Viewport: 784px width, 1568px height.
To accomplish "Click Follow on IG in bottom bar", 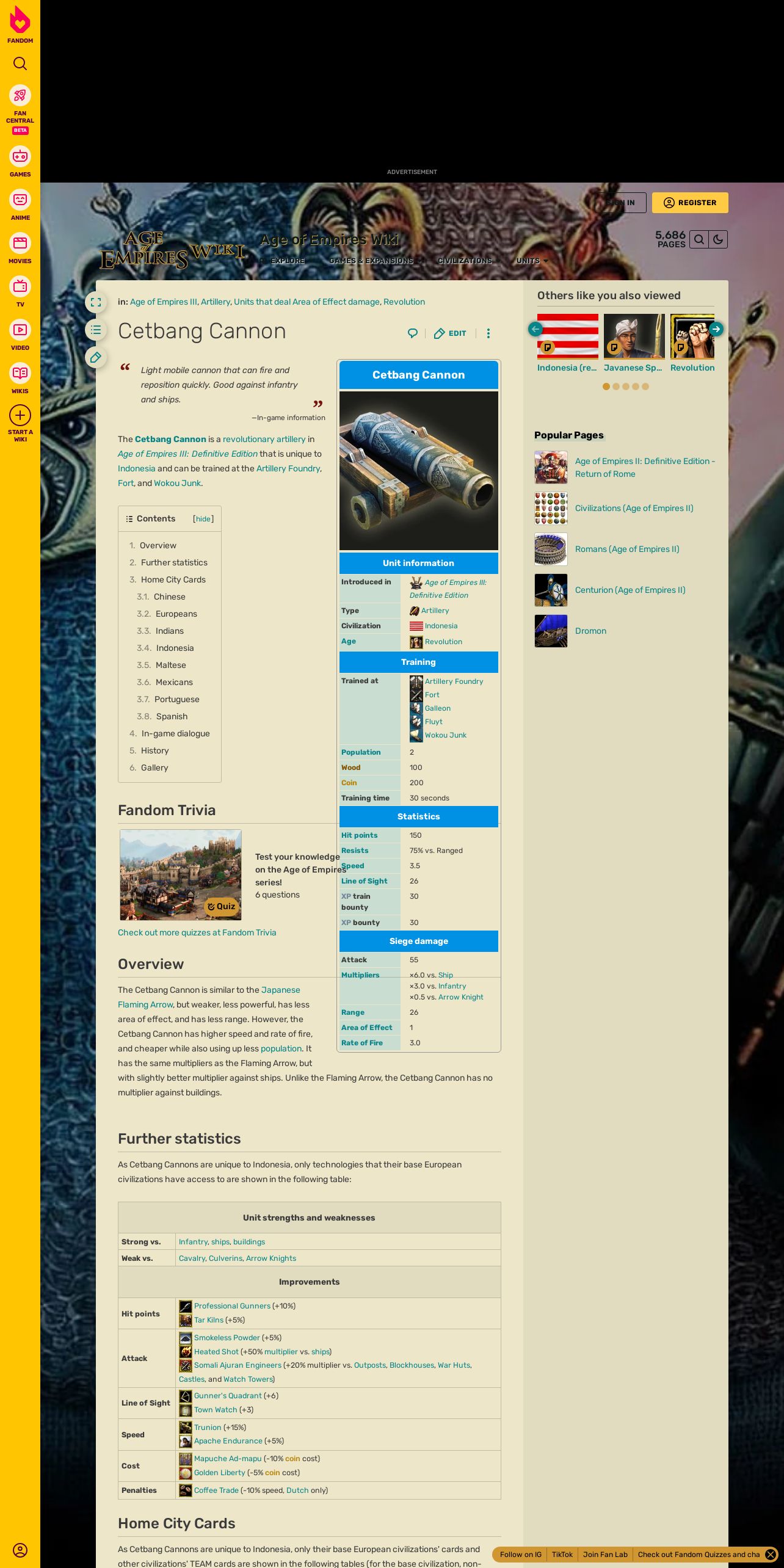I will coord(521,1555).
